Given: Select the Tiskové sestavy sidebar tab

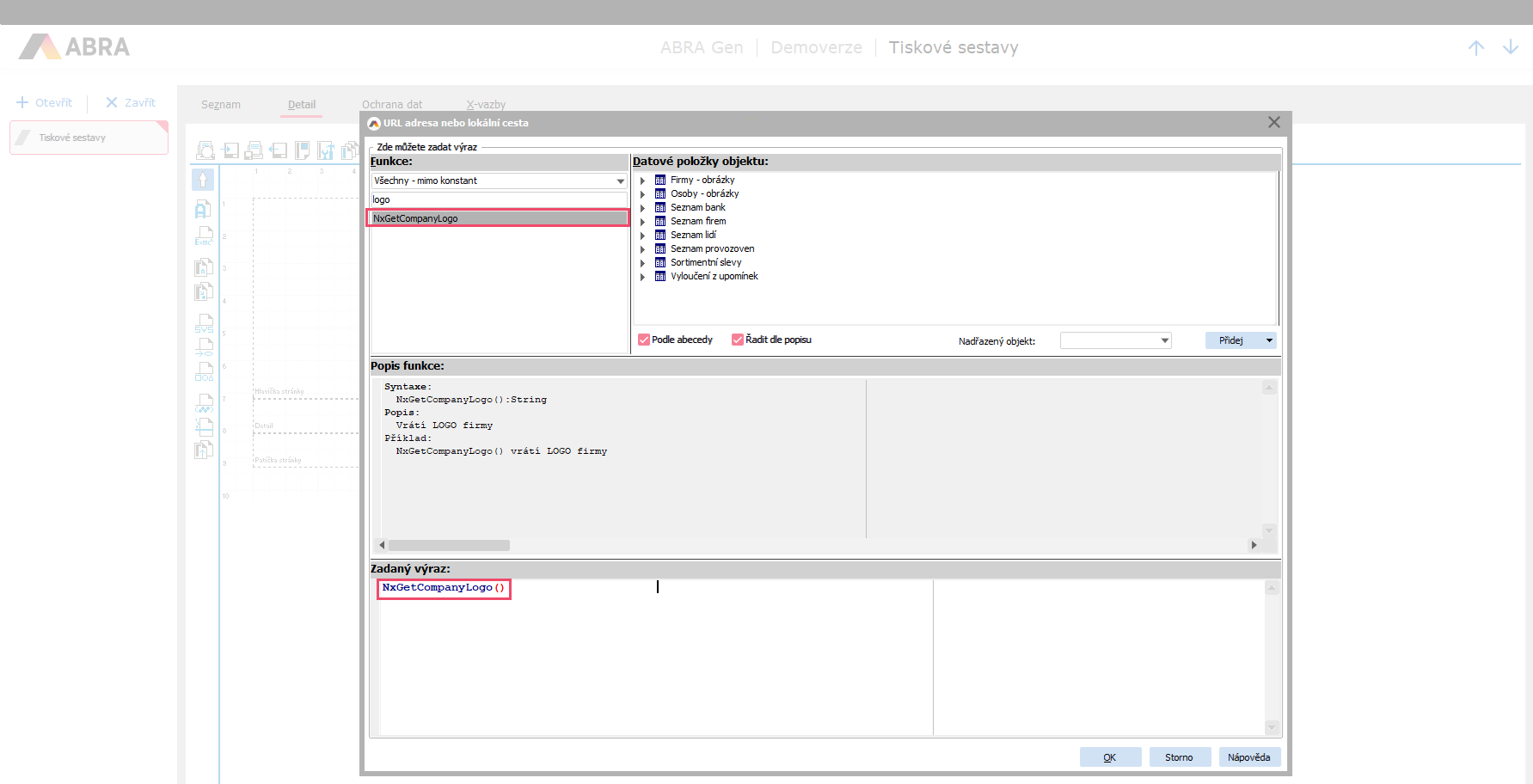Looking at the screenshot, I should click(x=89, y=138).
